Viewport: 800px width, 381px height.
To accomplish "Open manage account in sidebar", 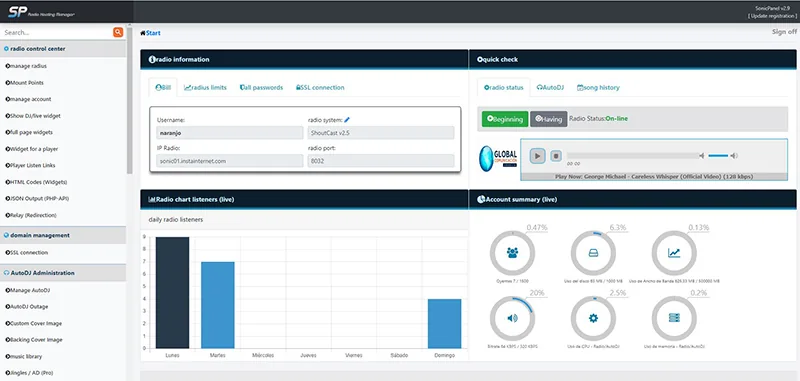I will [29, 99].
